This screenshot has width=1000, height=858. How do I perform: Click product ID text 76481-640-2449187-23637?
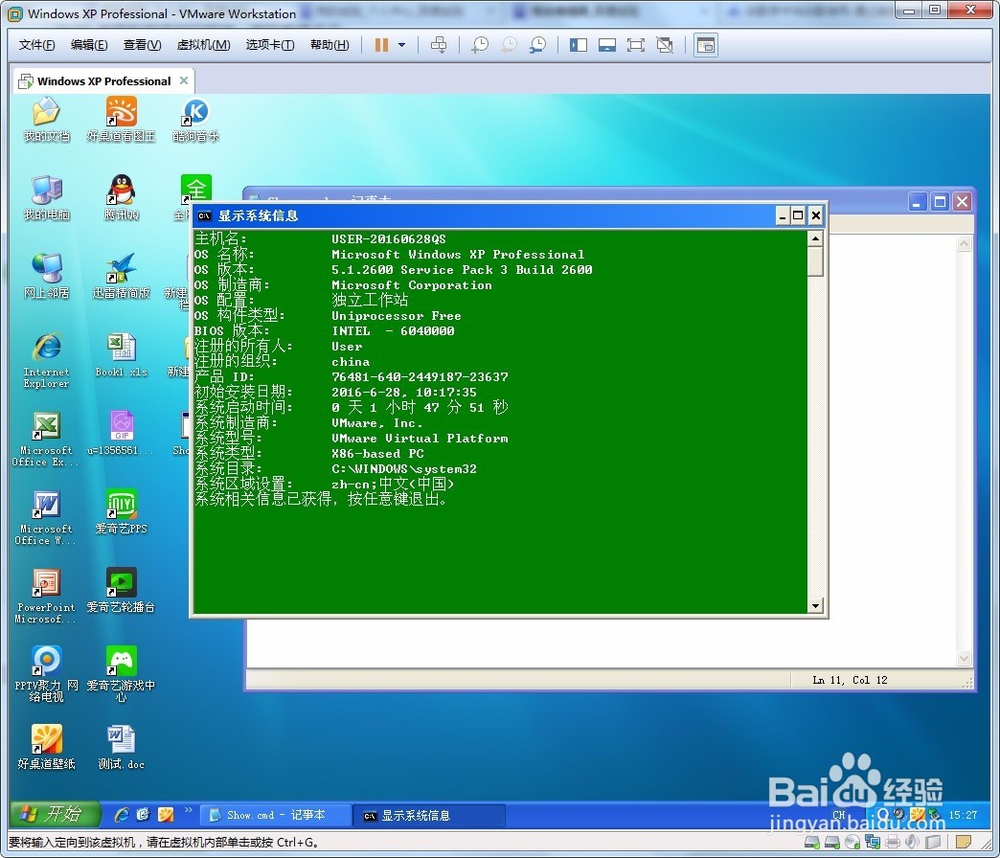pyautogui.click(x=420, y=377)
